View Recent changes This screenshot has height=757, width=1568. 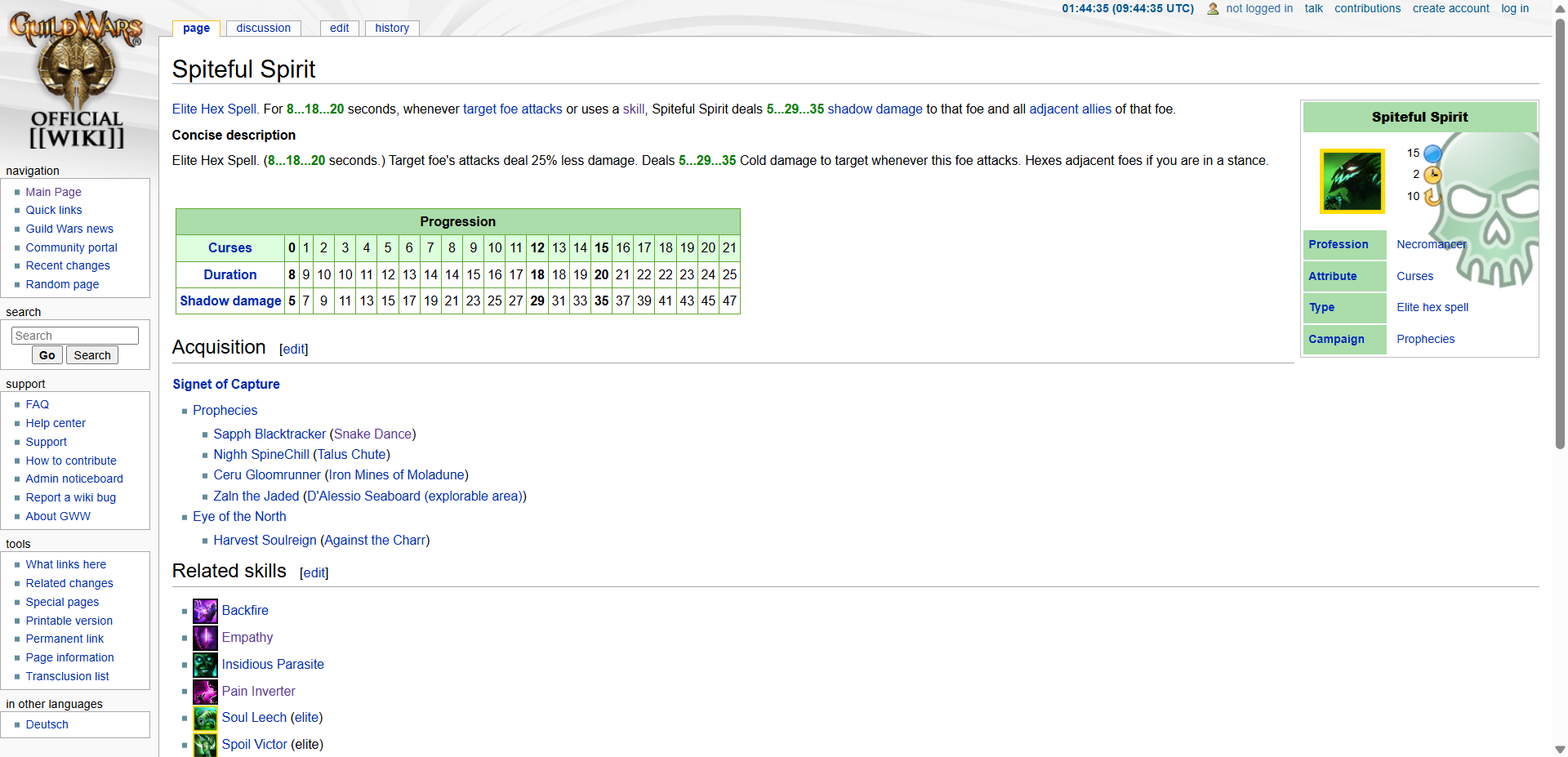tap(67, 265)
